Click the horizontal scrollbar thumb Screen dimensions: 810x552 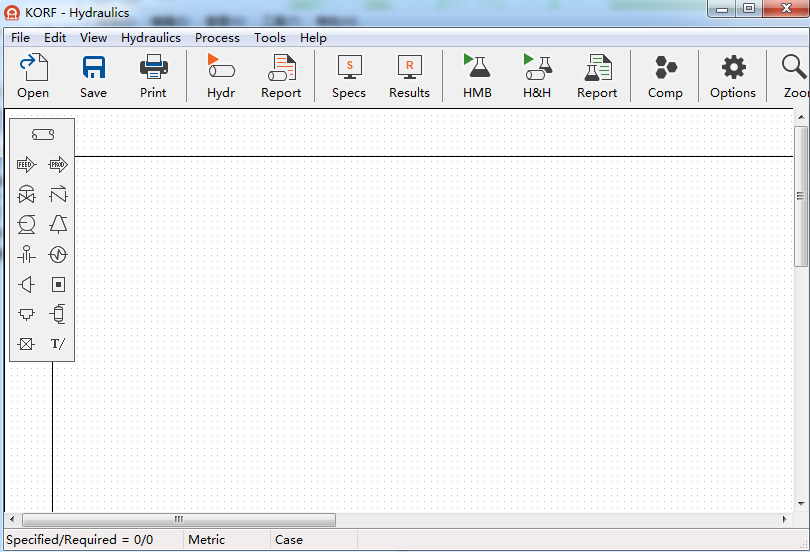click(179, 520)
